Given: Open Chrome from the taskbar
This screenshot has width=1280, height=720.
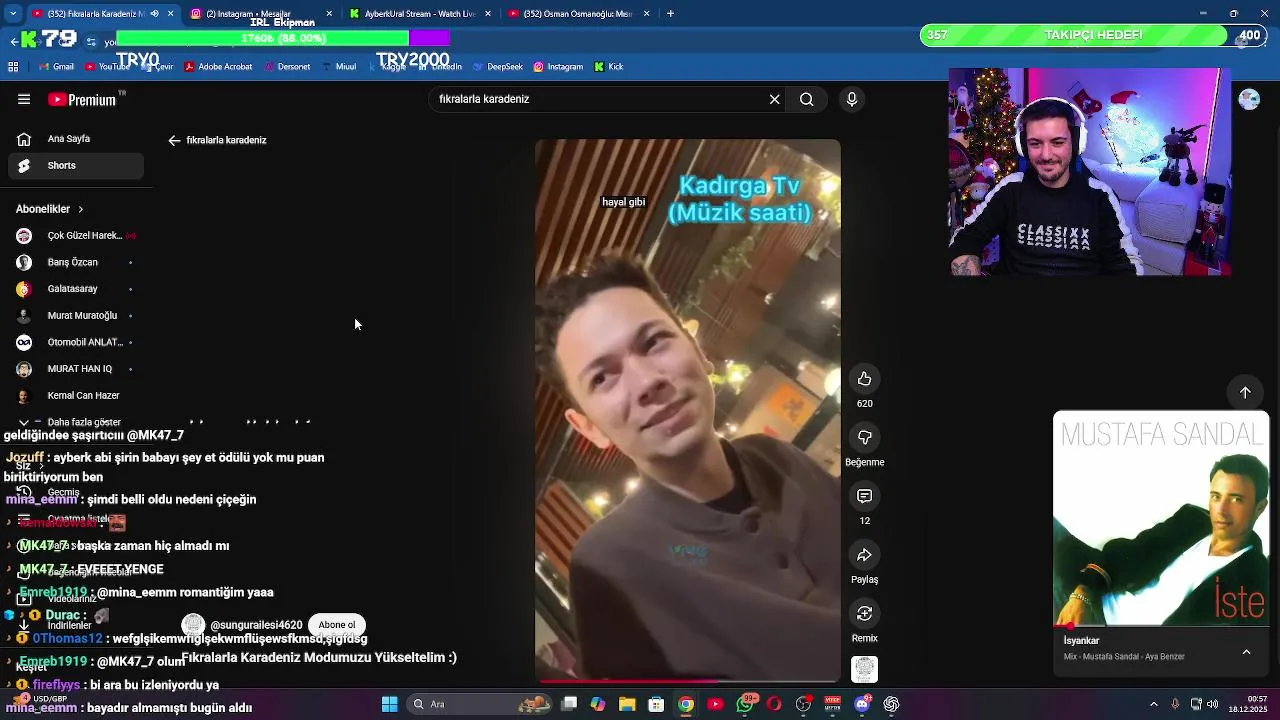Looking at the screenshot, I should pyautogui.click(x=686, y=704).
